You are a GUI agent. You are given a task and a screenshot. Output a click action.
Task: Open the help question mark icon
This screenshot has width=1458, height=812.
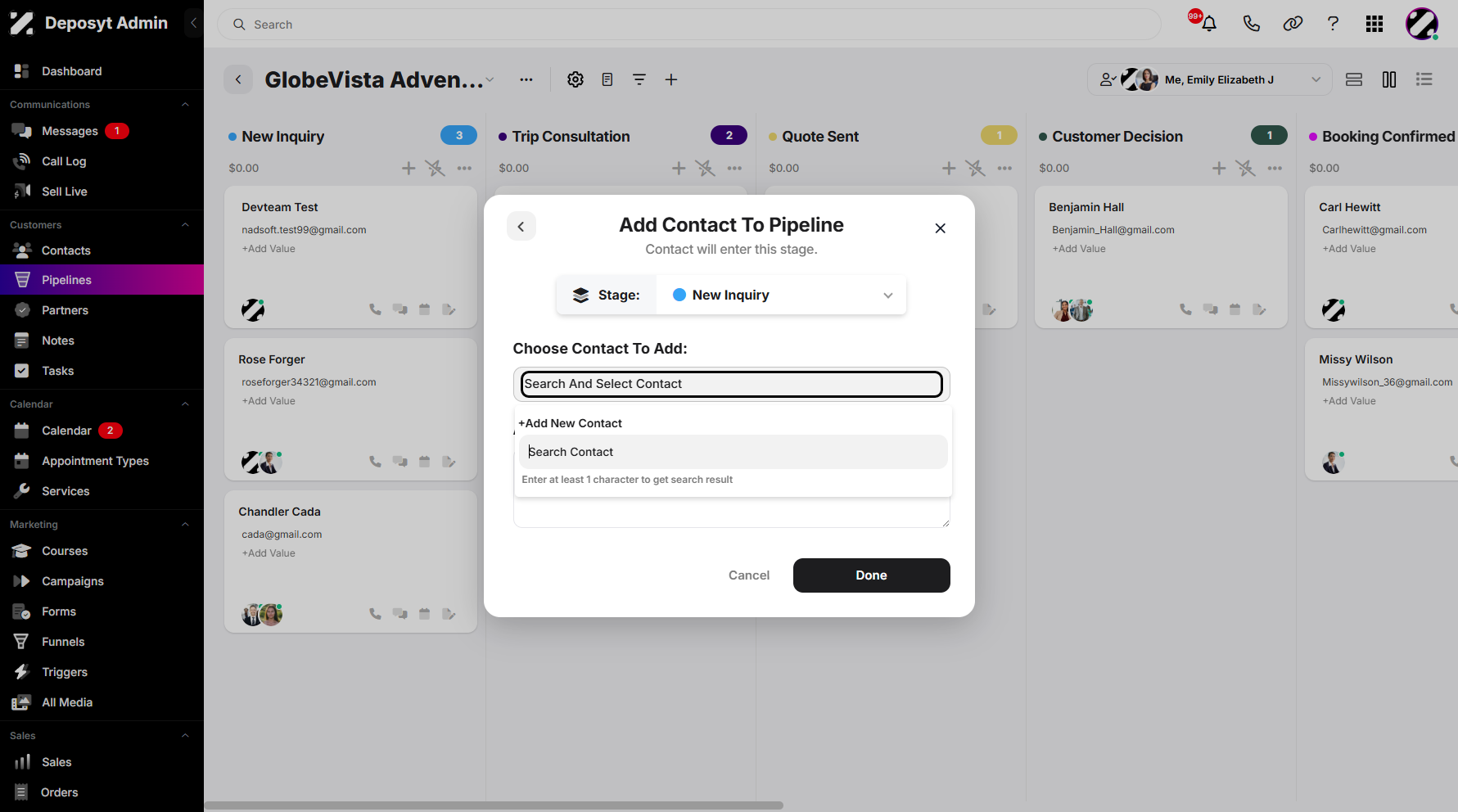[x=1333, y=24]
